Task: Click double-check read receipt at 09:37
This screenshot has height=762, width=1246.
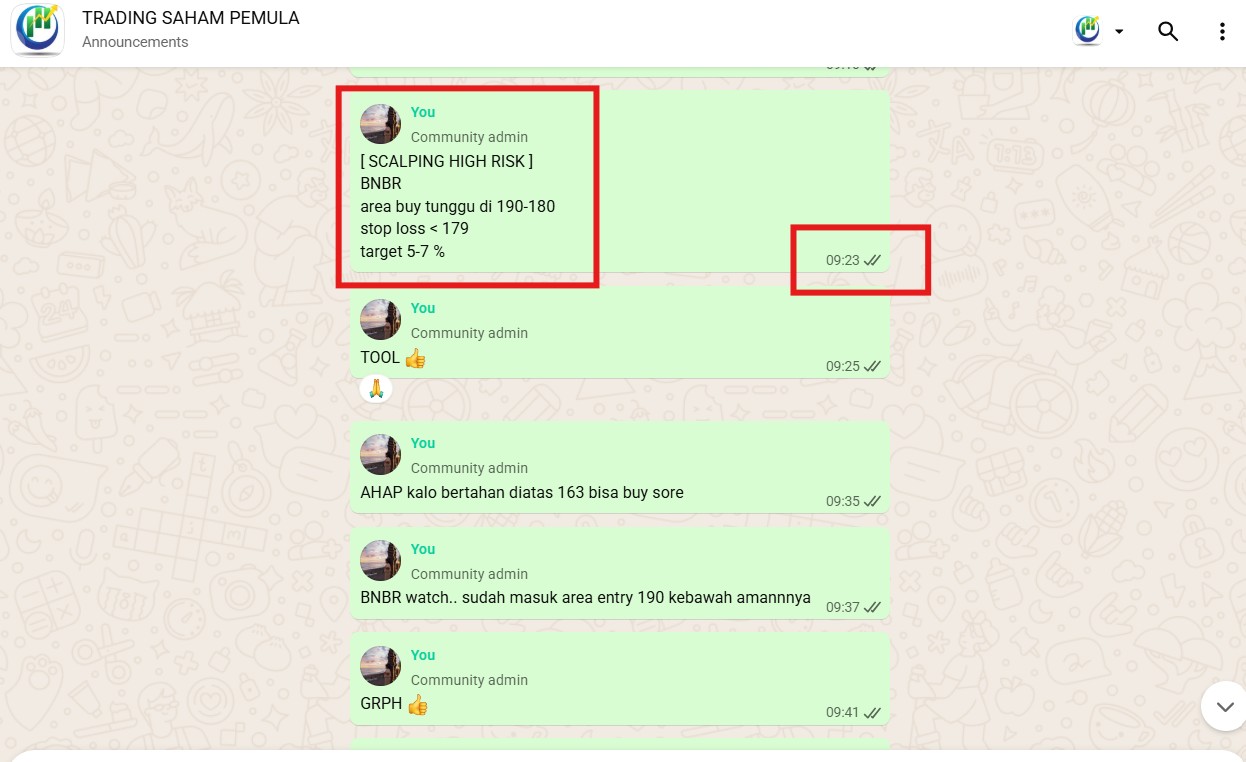Action: click(872, 607)
